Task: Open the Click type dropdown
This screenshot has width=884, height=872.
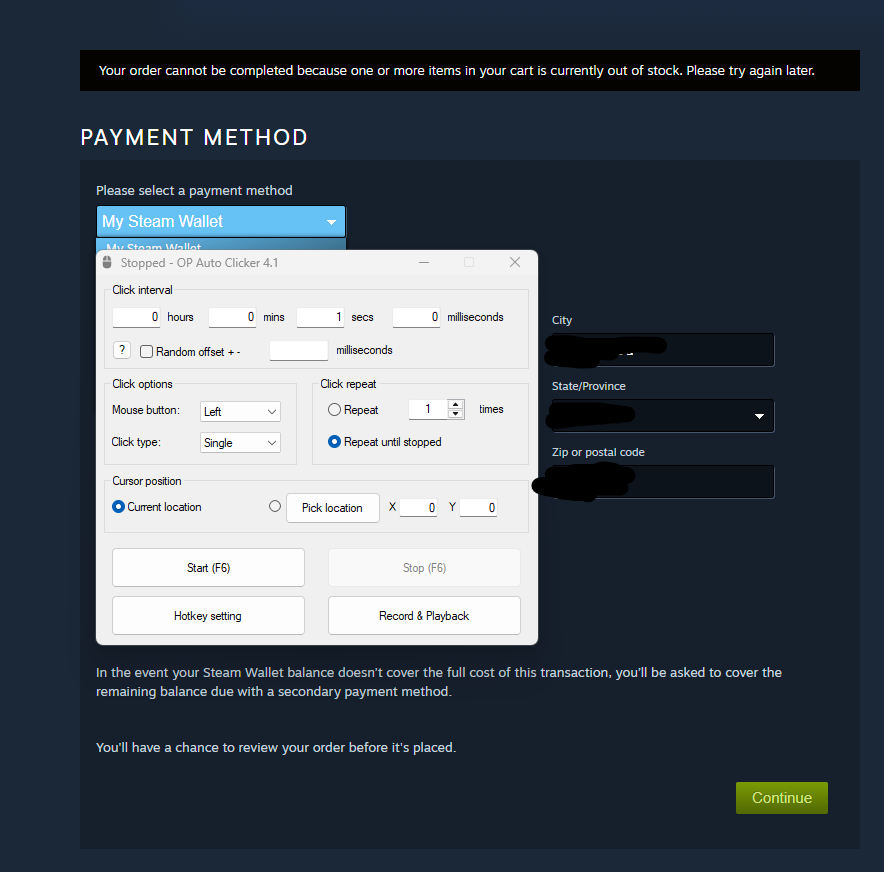Action: [x=240, y=442]
